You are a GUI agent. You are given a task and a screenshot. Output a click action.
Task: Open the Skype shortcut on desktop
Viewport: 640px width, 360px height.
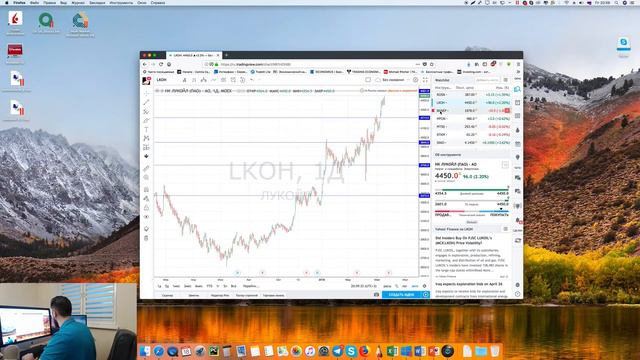(623, 45)
